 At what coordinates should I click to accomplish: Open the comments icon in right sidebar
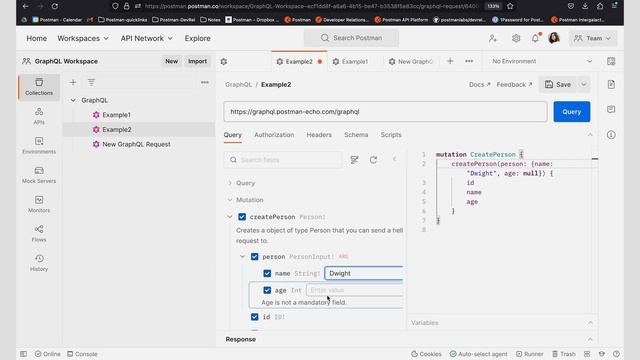coord(611,109)
